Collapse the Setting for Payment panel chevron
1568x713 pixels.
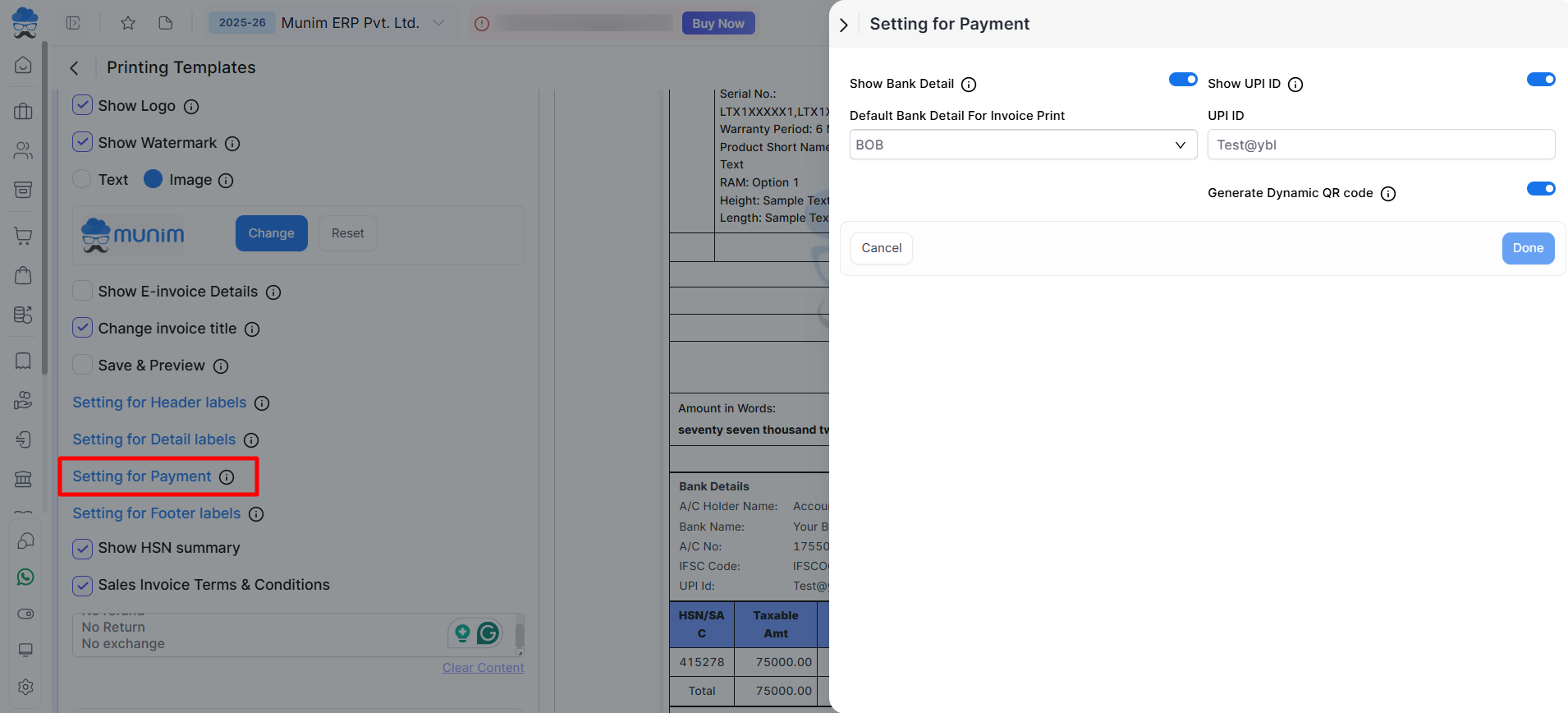pos(844,25)
